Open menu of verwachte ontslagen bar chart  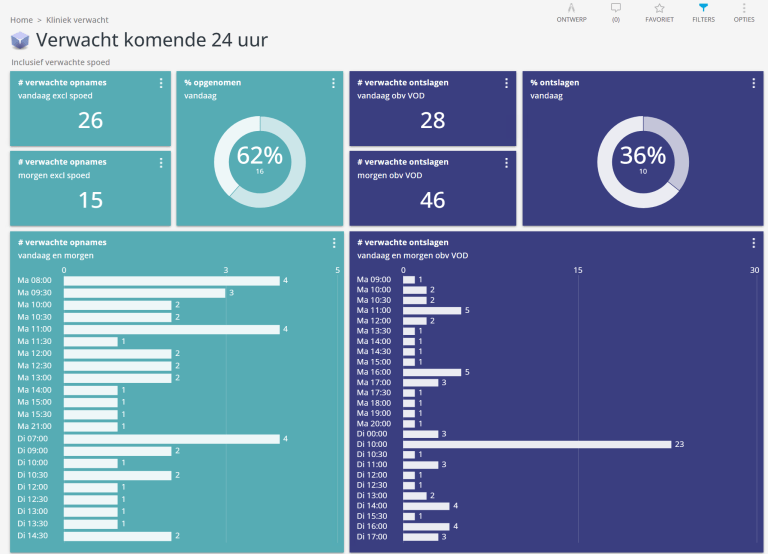tap(753, 243)
